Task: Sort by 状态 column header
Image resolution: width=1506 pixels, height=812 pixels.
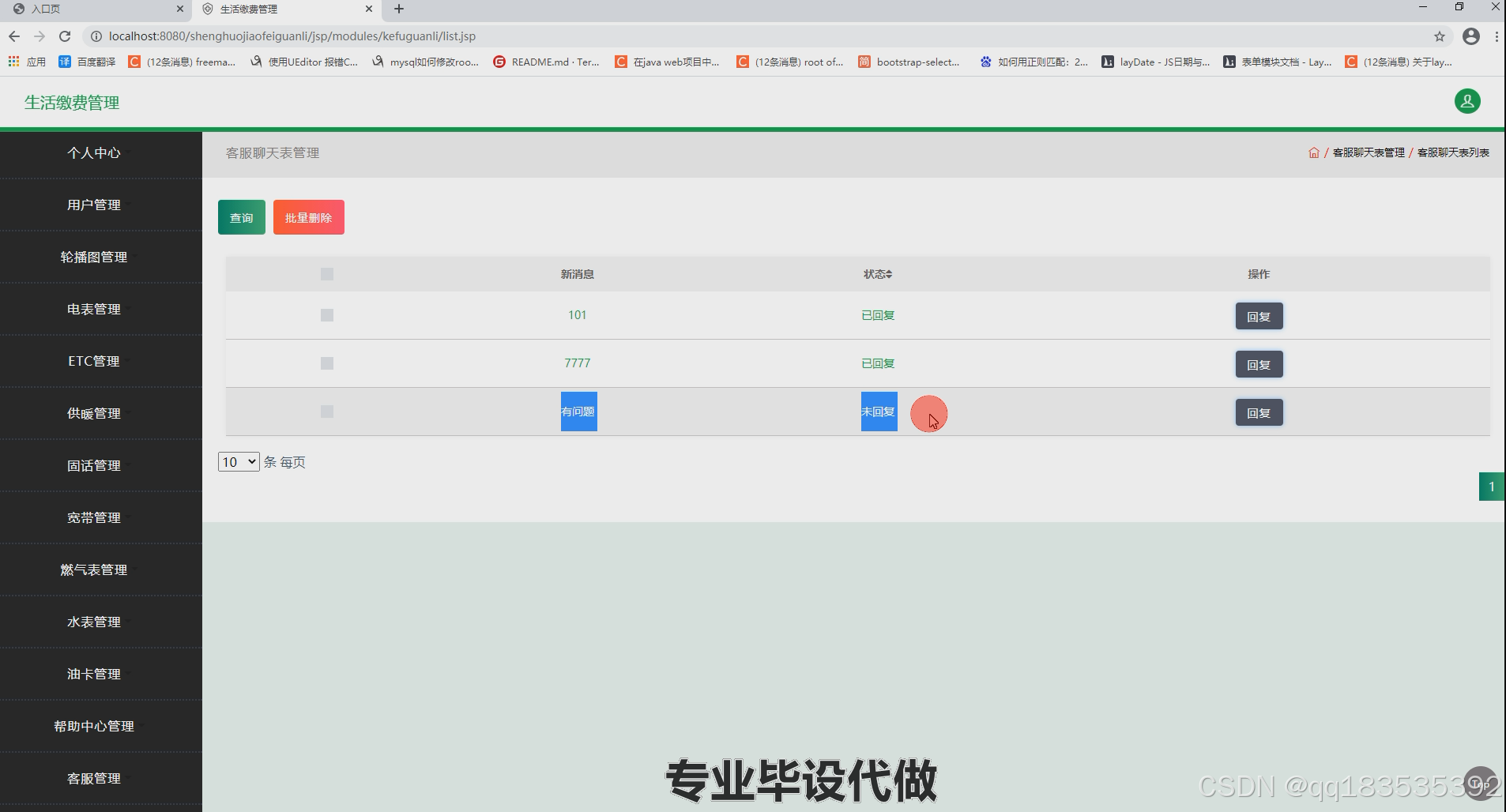Action: tap(878, 274)
